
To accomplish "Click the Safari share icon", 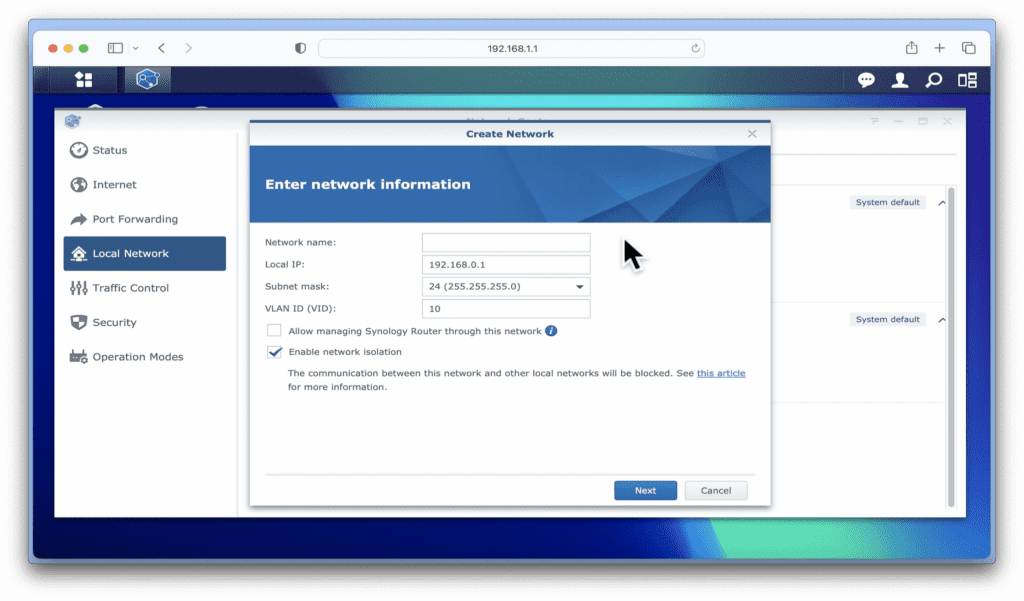I will (912, 48).
